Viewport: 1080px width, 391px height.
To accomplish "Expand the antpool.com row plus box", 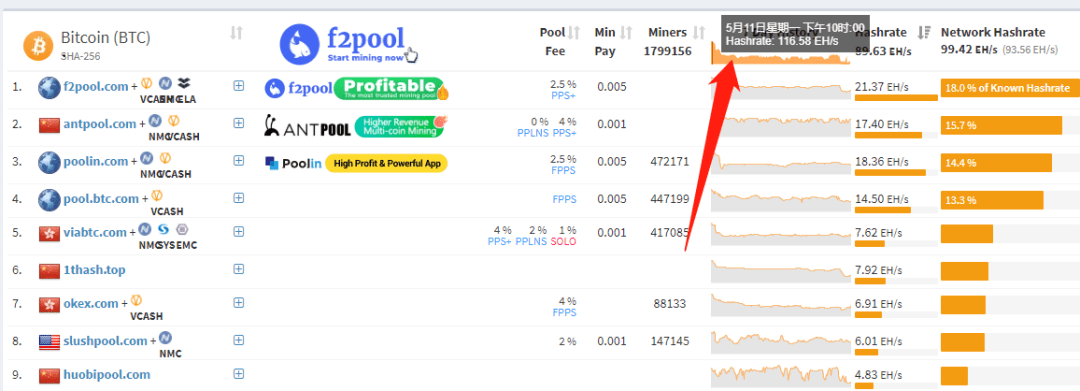I will [239, 123].
